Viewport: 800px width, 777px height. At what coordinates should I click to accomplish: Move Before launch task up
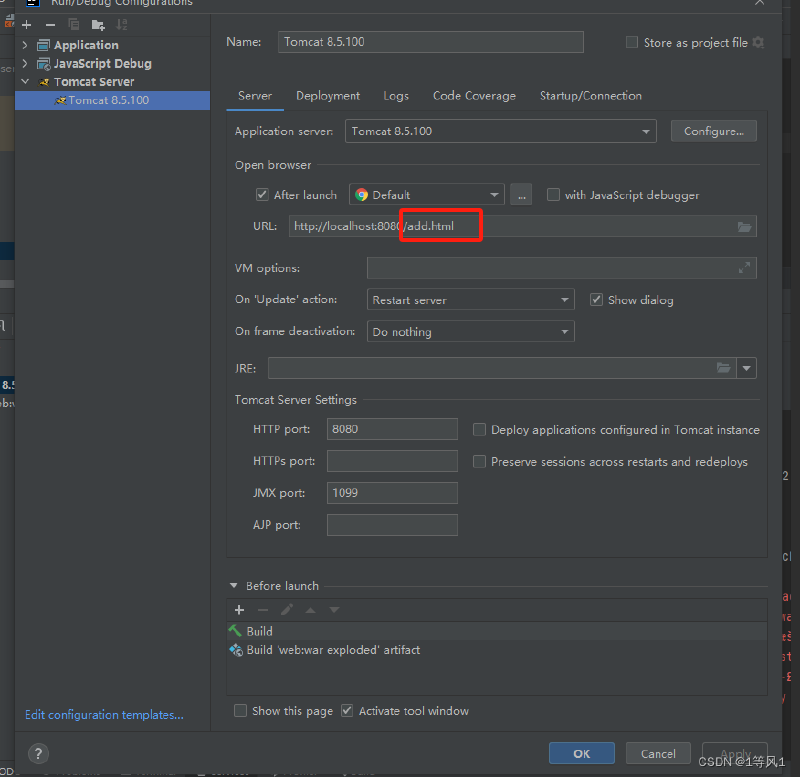(310, 610)
